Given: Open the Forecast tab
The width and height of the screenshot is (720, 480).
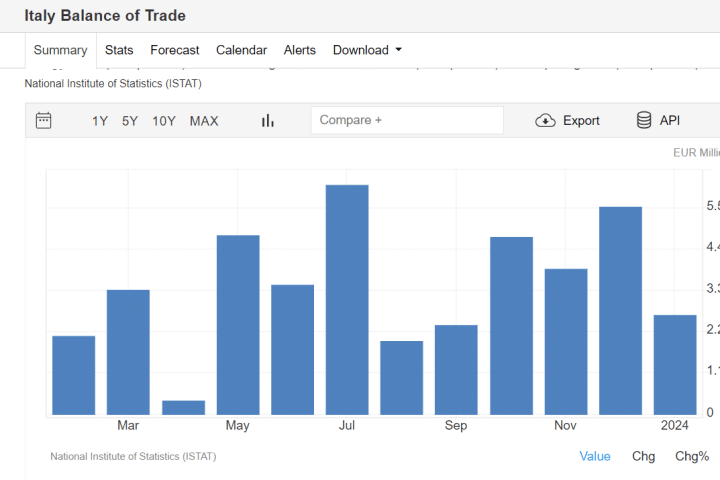Looking at the screenshot, I should tap(175, 50).
